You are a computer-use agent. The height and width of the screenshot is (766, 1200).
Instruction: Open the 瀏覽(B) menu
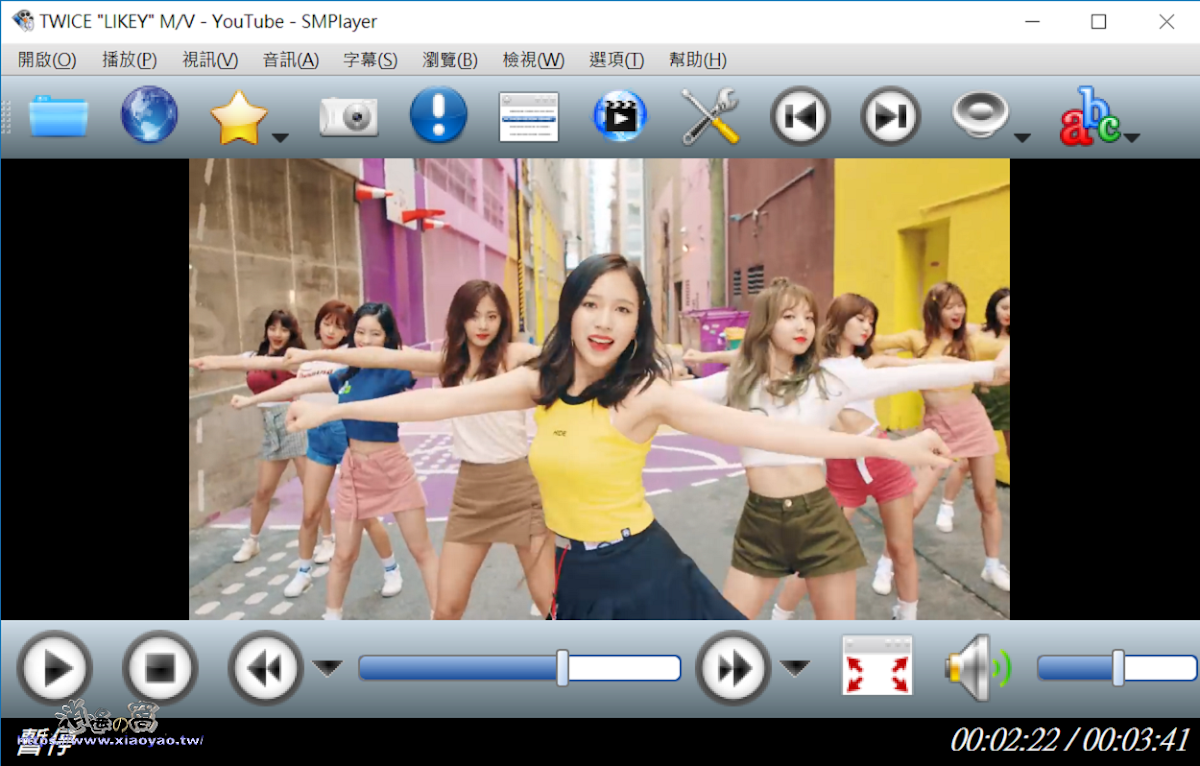click(450, 60)
